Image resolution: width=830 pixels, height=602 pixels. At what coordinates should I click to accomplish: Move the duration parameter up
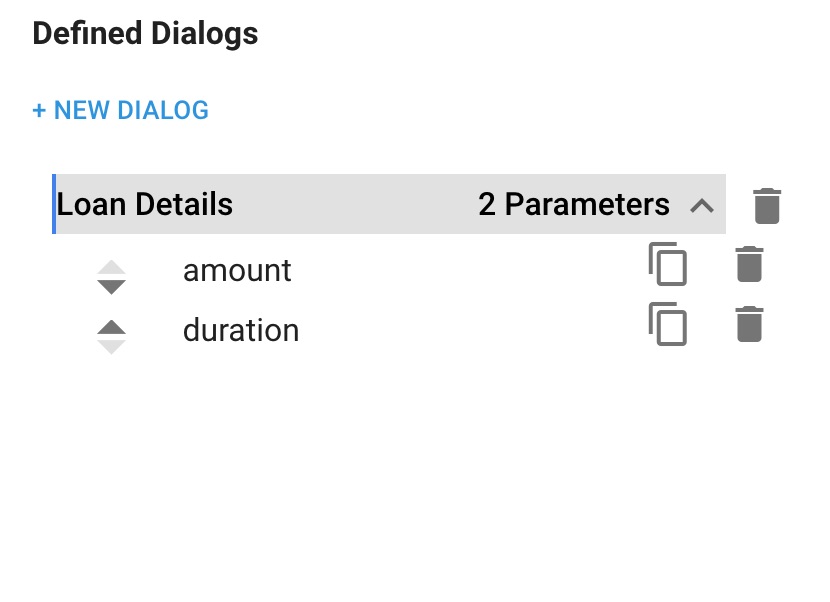click(x=111, y=327)
